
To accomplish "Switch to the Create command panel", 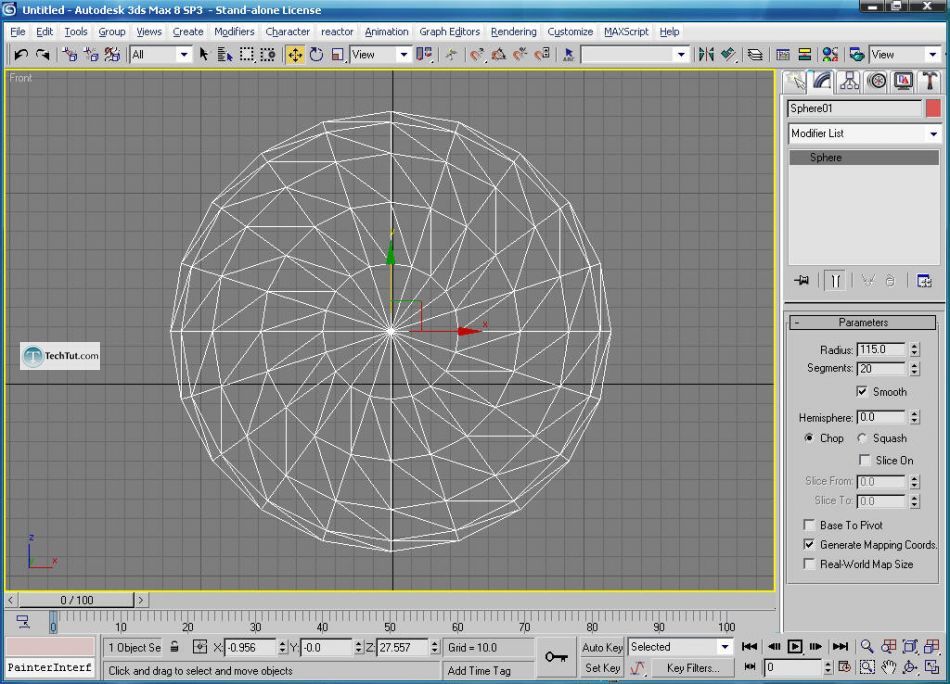I will (x=795, y=82).
